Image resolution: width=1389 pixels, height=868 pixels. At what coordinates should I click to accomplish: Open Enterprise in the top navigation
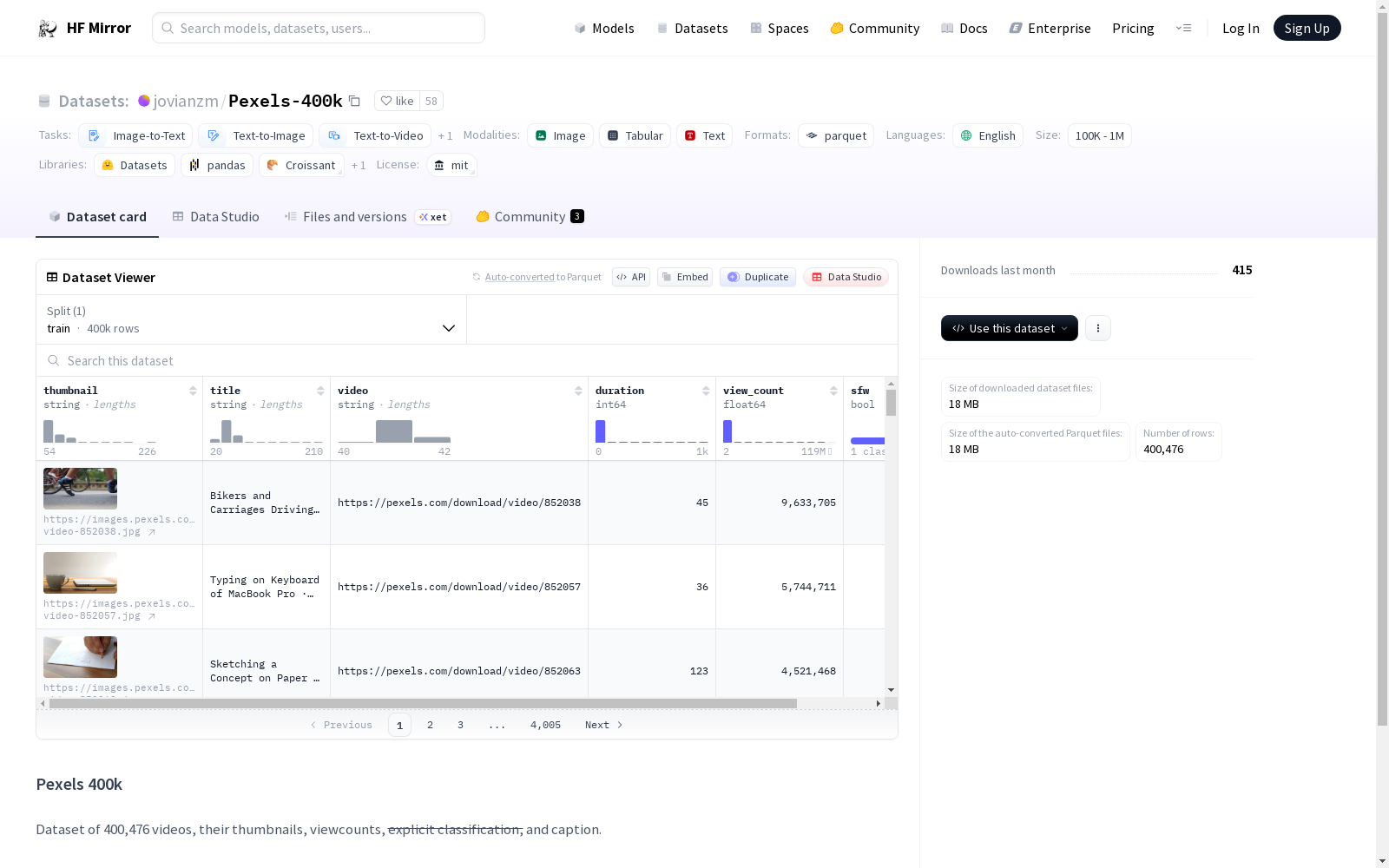pyautogui.click(x=1050, y=28)
